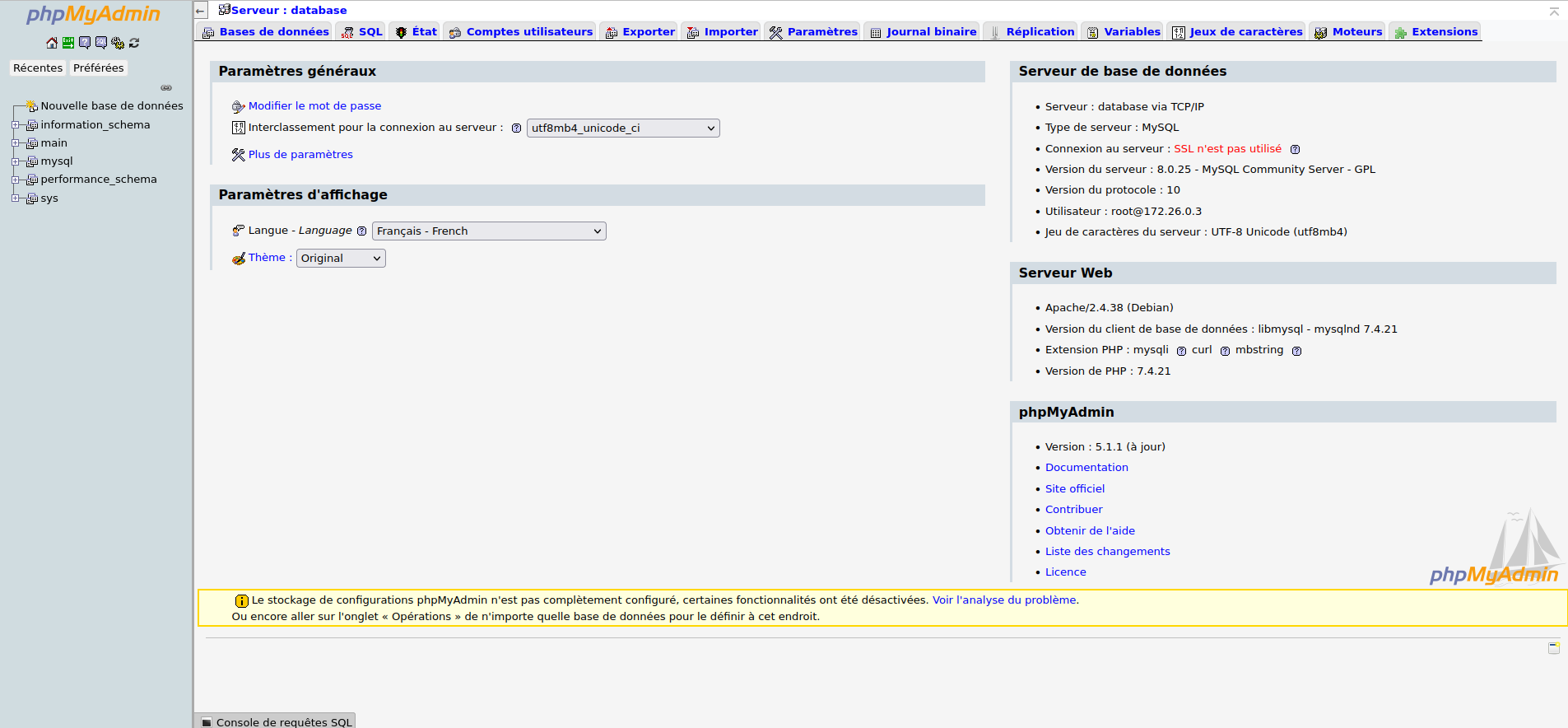Viewport: 1568px width, 728px height.
Task: Expand the main database node
Action: 15,143
